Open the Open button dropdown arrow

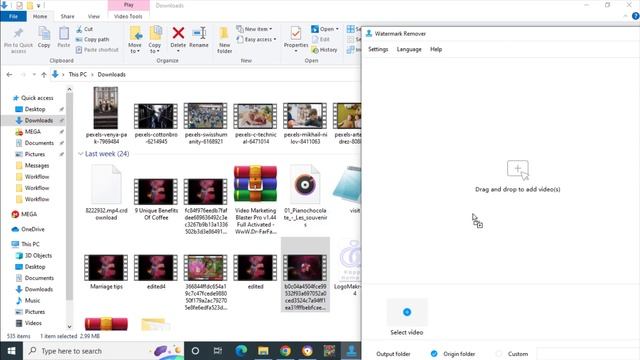pos(337,29)
